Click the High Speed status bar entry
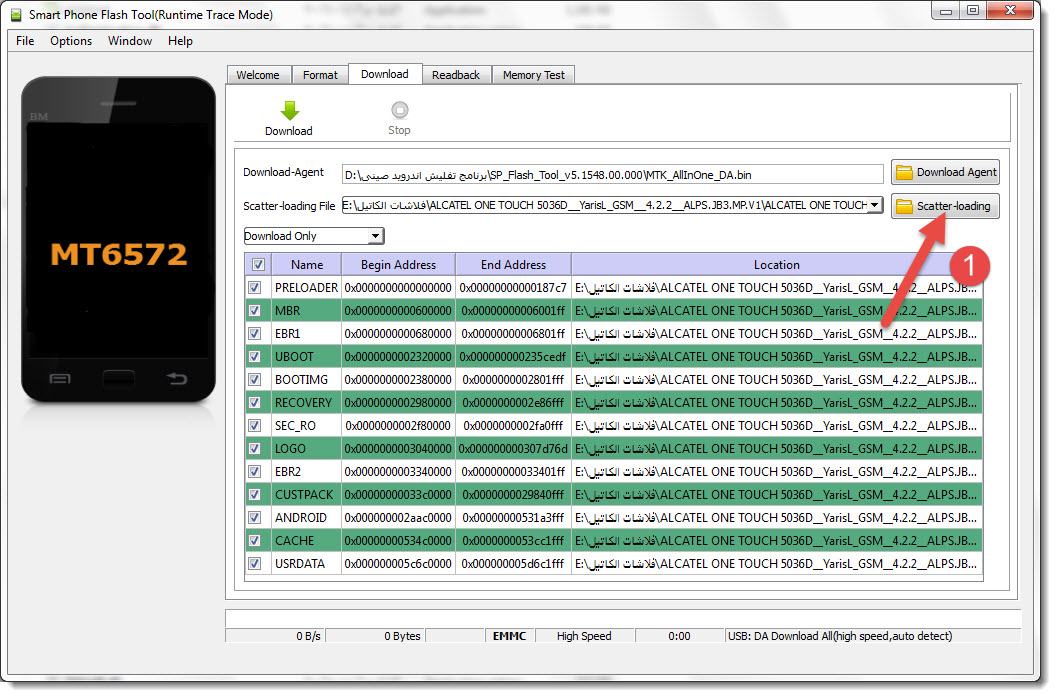 click(x=584, y=636)
